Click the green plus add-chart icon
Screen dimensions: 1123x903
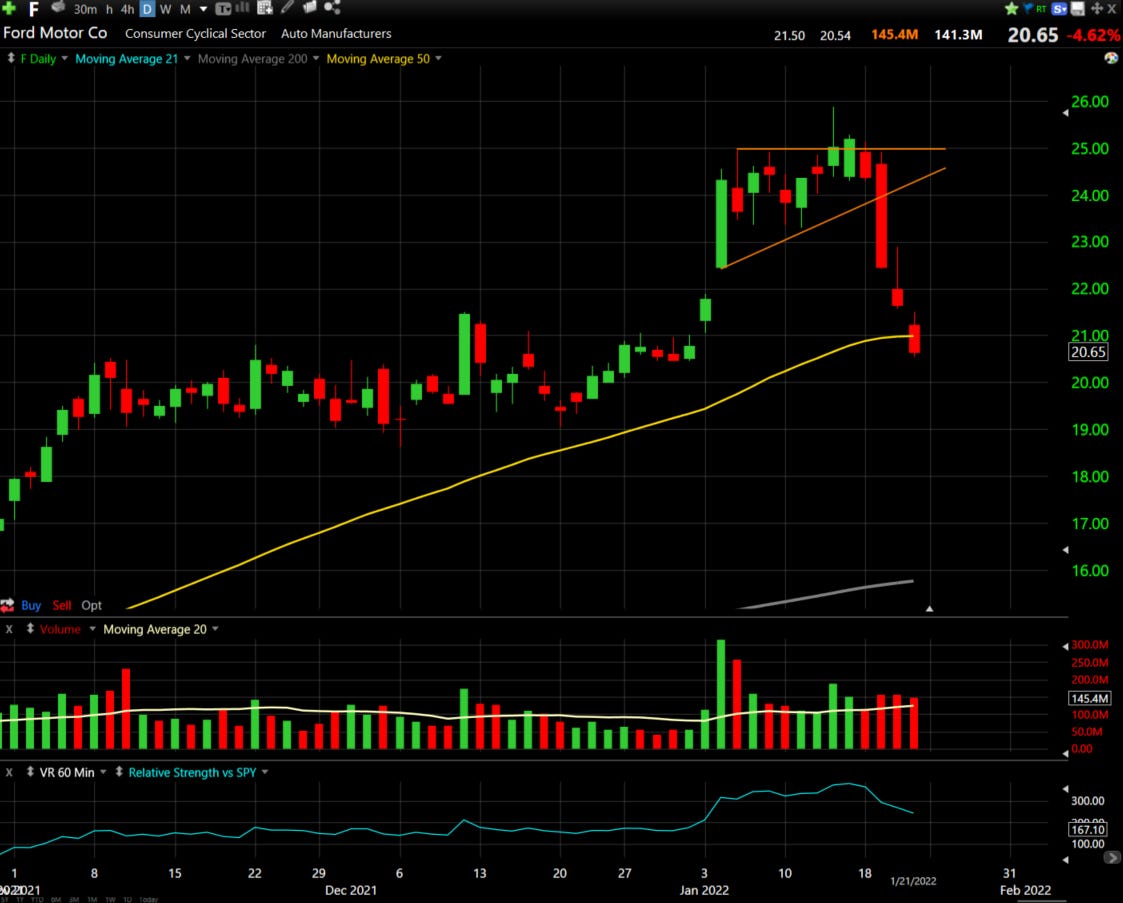click(x=9, y=9)
